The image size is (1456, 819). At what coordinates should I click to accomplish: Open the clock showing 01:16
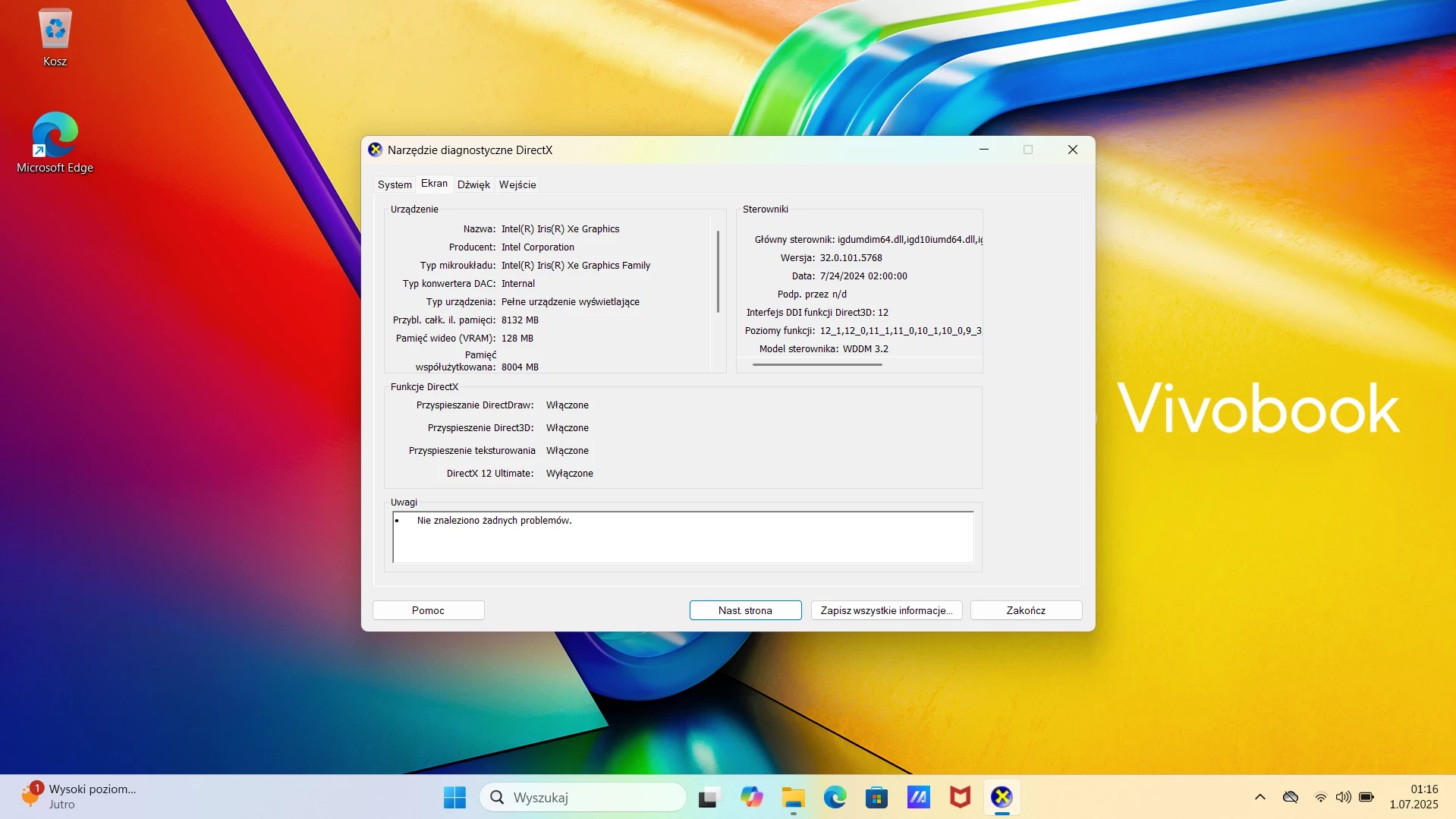tap(1414, 797)
